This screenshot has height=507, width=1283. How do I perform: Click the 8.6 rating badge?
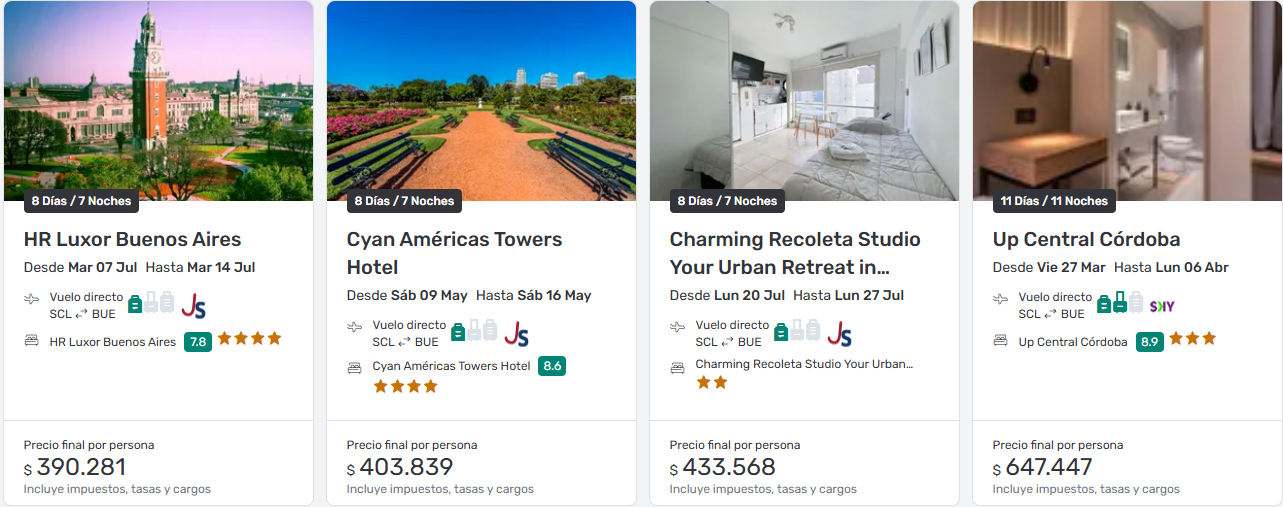(x=552, y=366)
